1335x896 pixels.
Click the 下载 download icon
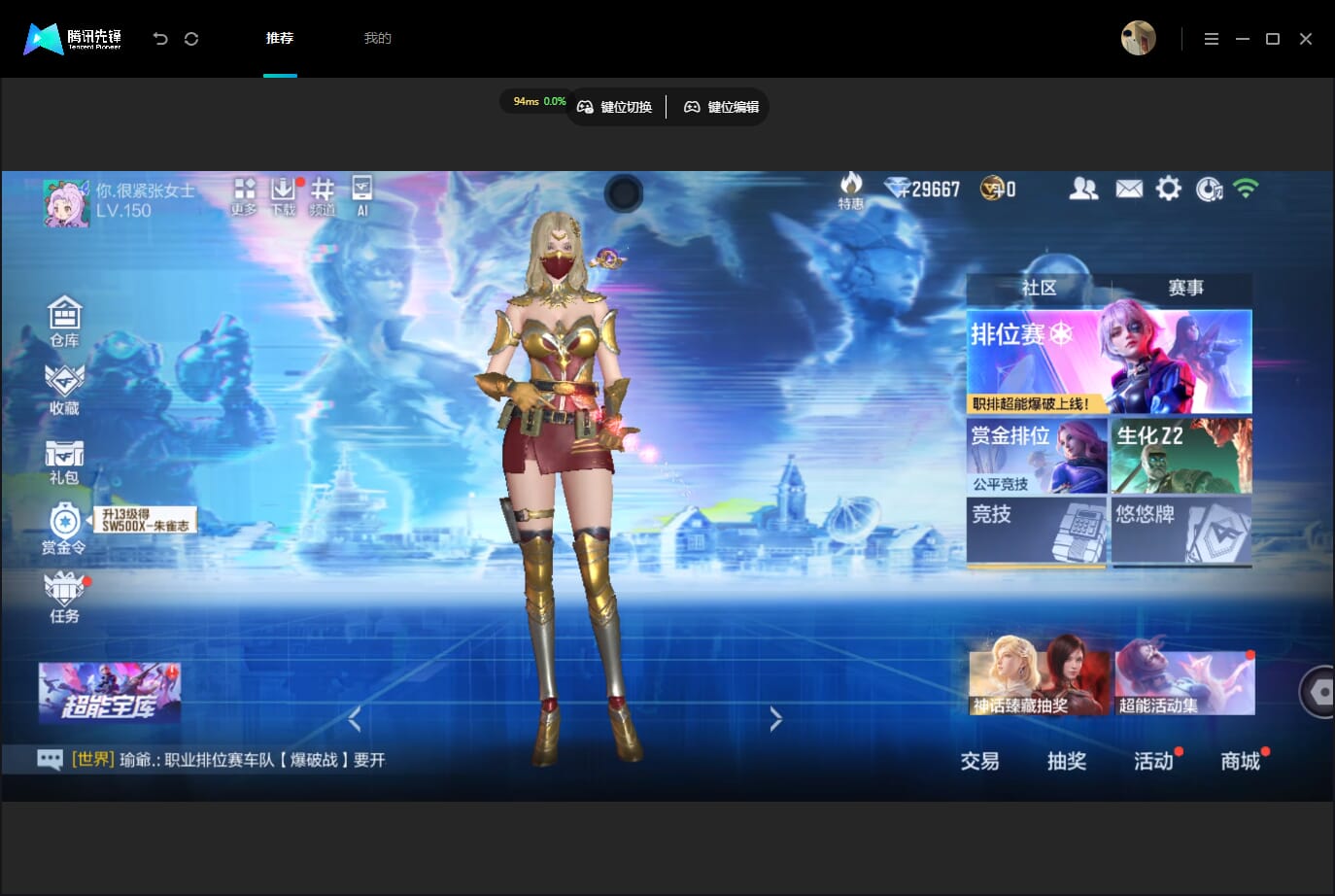pyautogui.click(x=283, y=196)
